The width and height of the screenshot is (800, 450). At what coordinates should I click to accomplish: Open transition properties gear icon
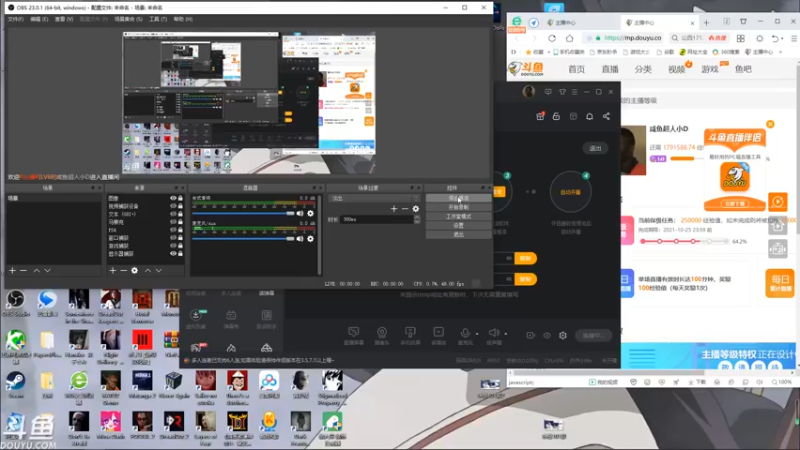pyautogui.click(x=416, y=209)
